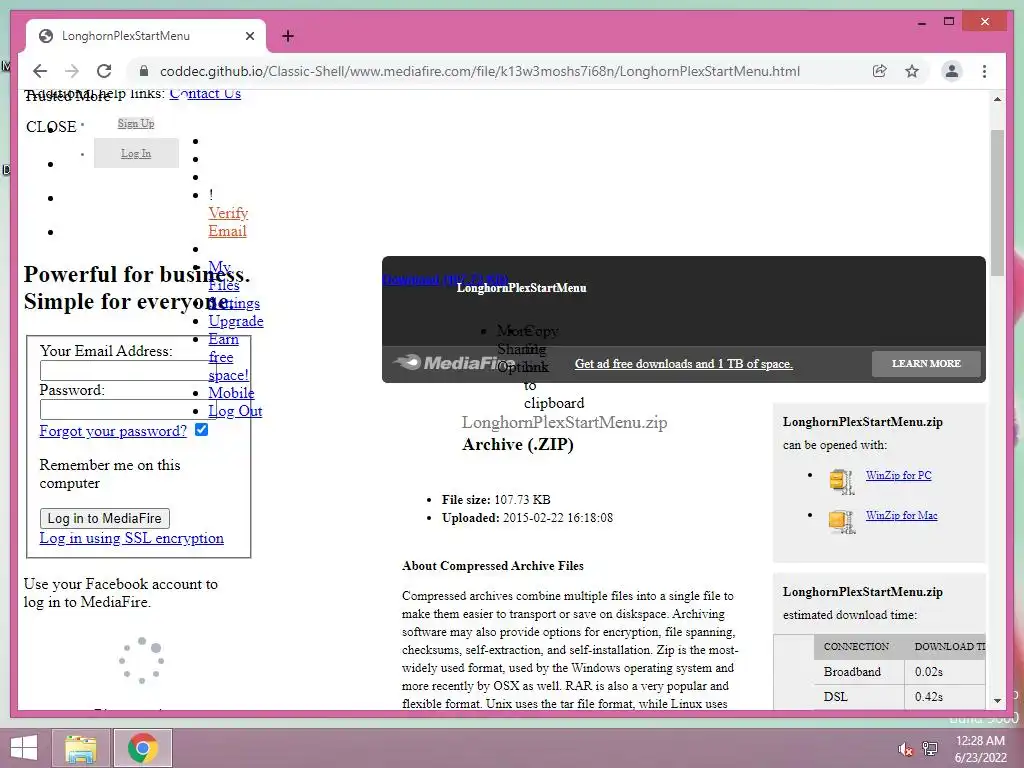
Task: Click the CONNECTION column header
Action: 856,647
